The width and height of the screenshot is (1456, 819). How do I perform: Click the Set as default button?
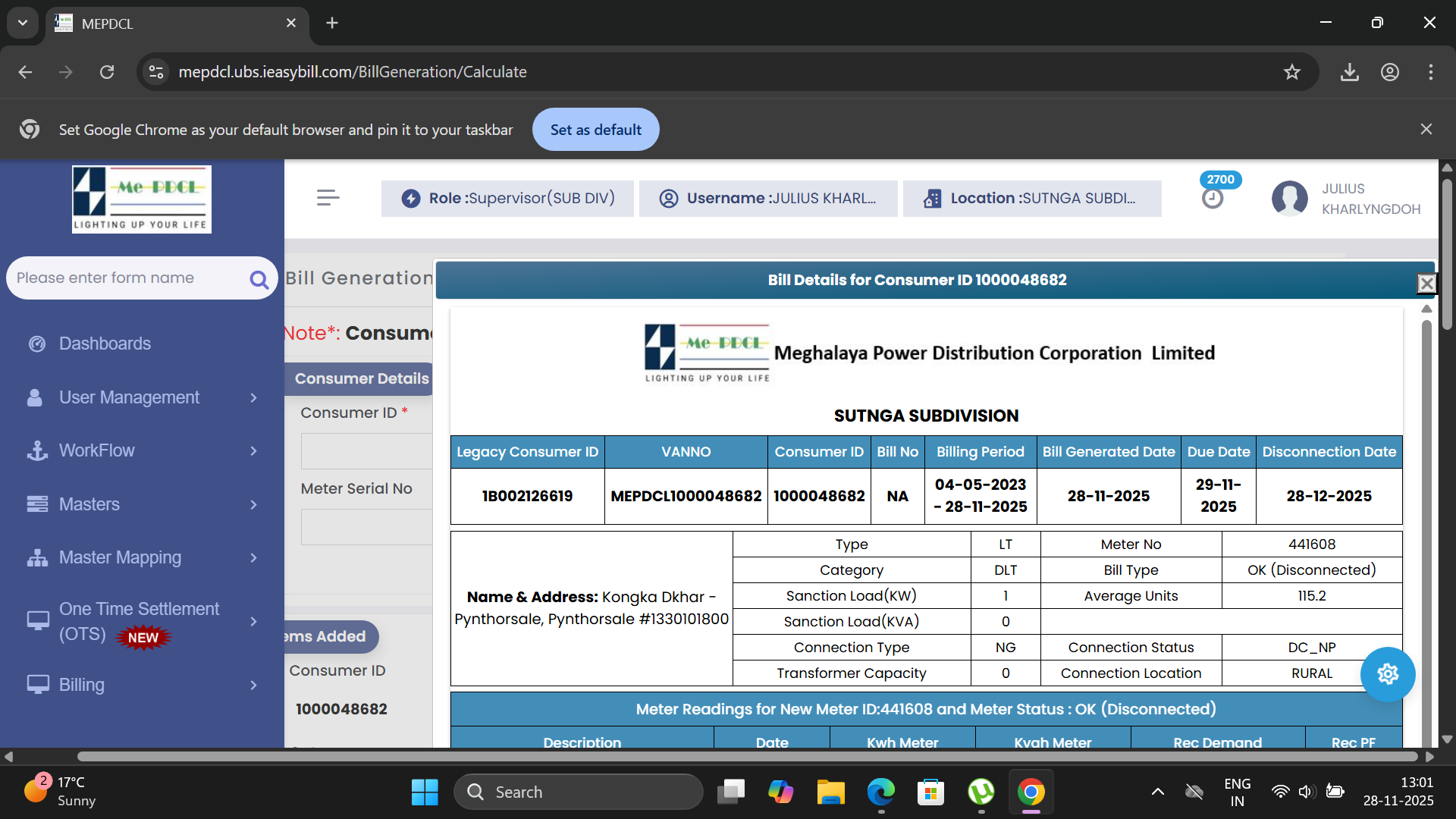pos(595,130)
